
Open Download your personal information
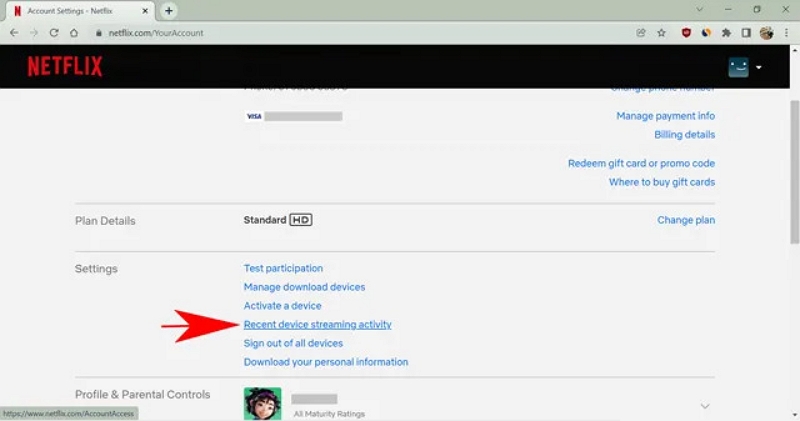click(x=326, y=362)
